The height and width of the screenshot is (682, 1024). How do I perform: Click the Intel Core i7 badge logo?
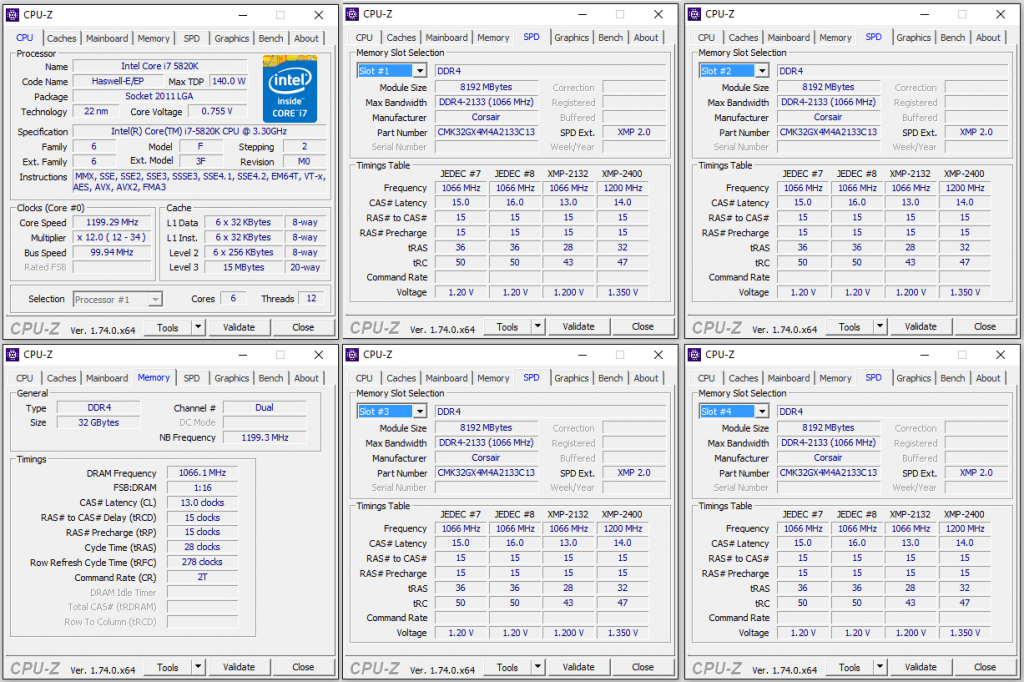tap(288, 90)
